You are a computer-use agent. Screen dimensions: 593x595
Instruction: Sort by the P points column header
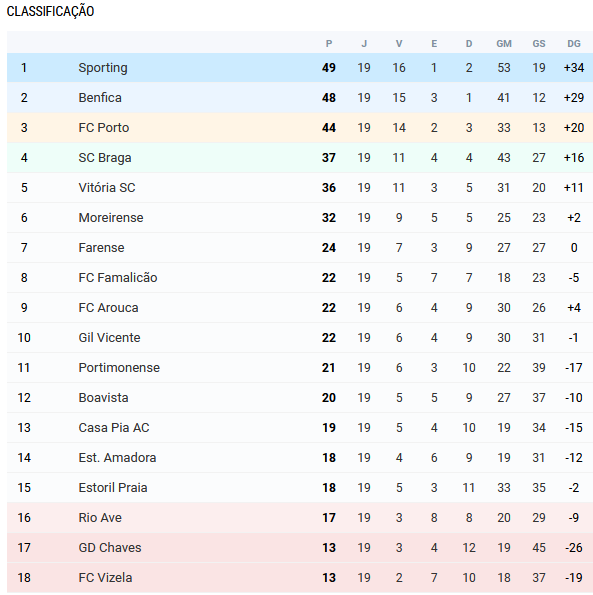point(329,44)
